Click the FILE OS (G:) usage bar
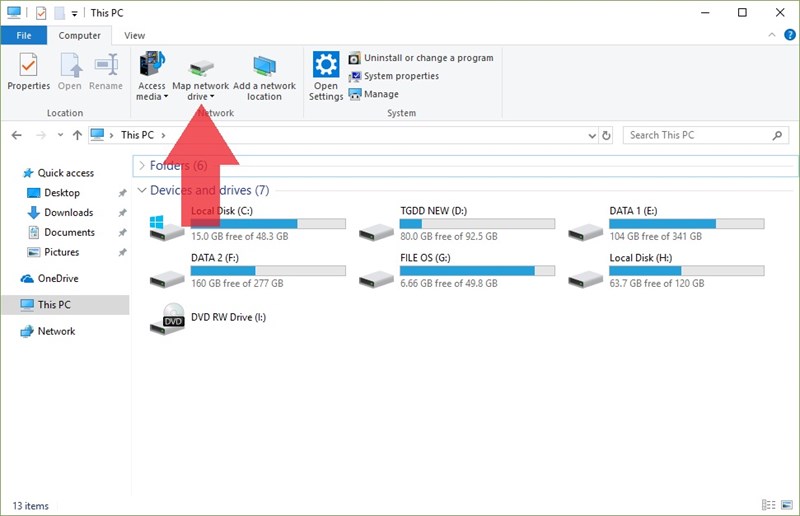The image size is (800, 516). pos(478,271)
